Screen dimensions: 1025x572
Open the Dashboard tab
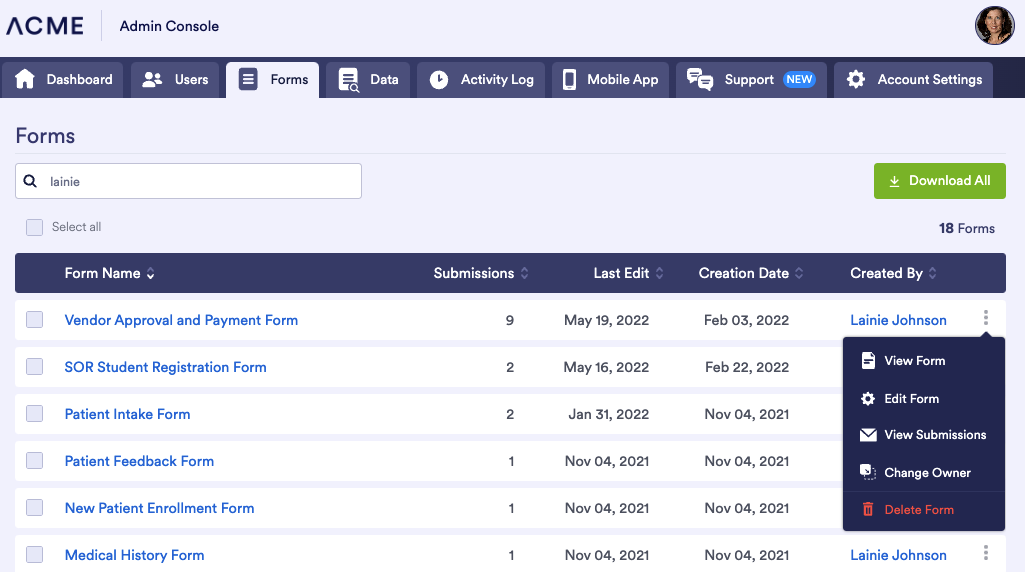coord(63,80)
